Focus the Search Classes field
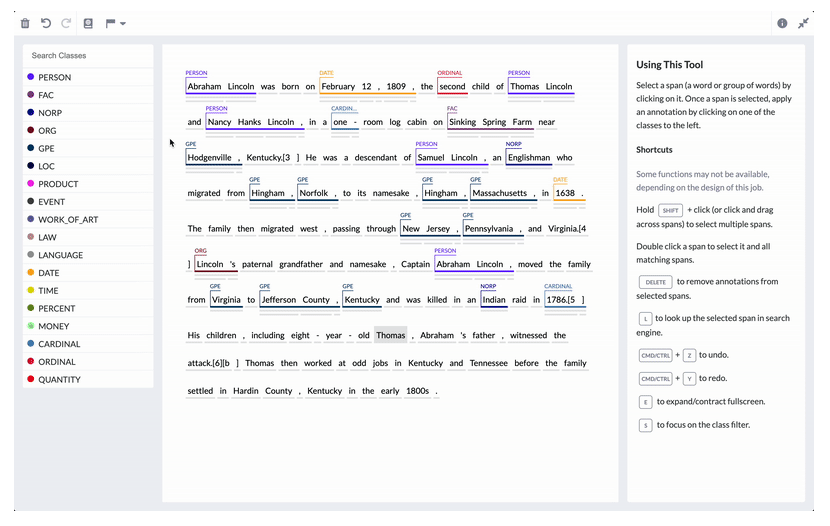The image size is (830, 526). point(89,56)
